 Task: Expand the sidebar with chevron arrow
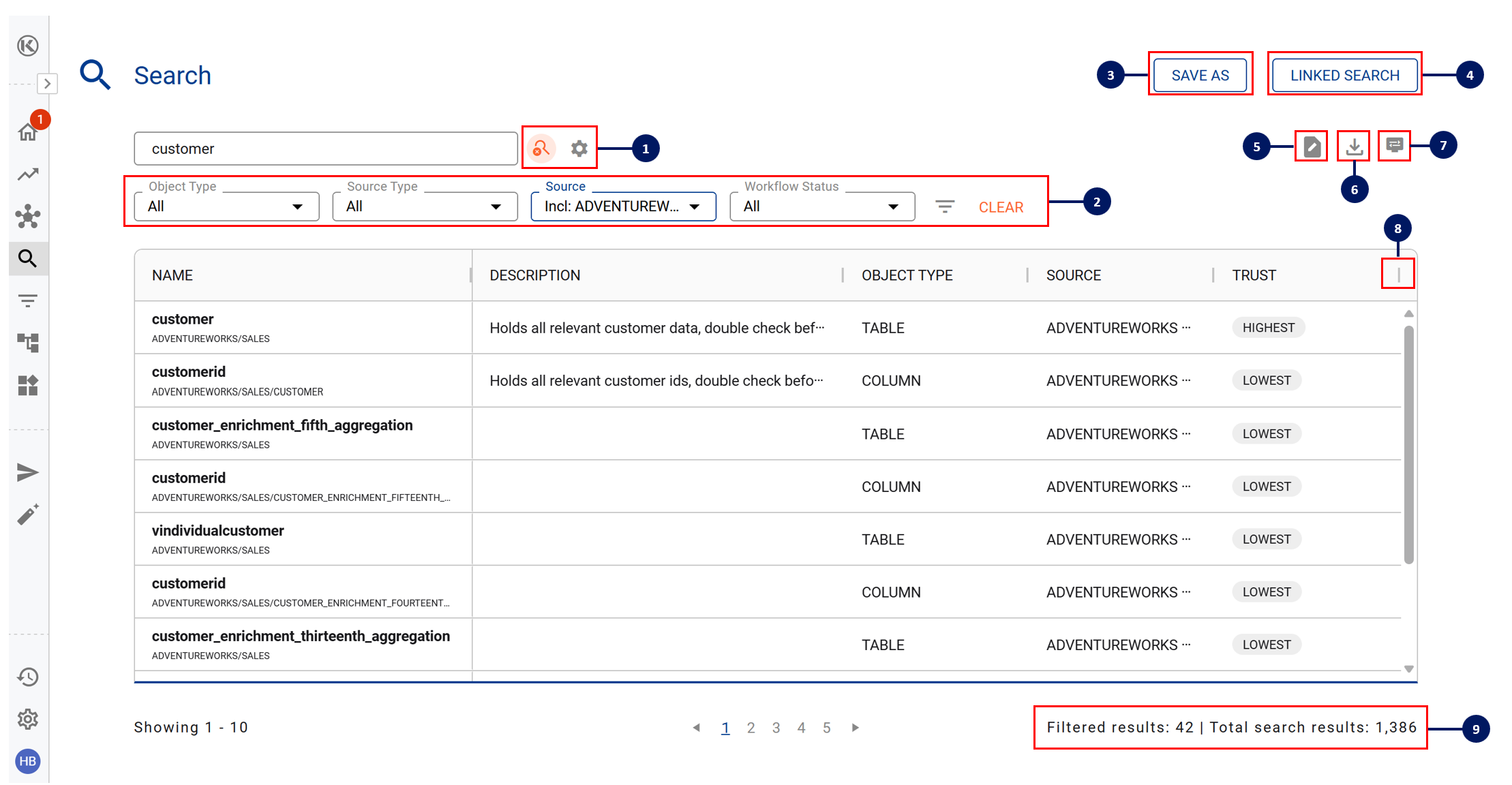[x=47, y=84]
